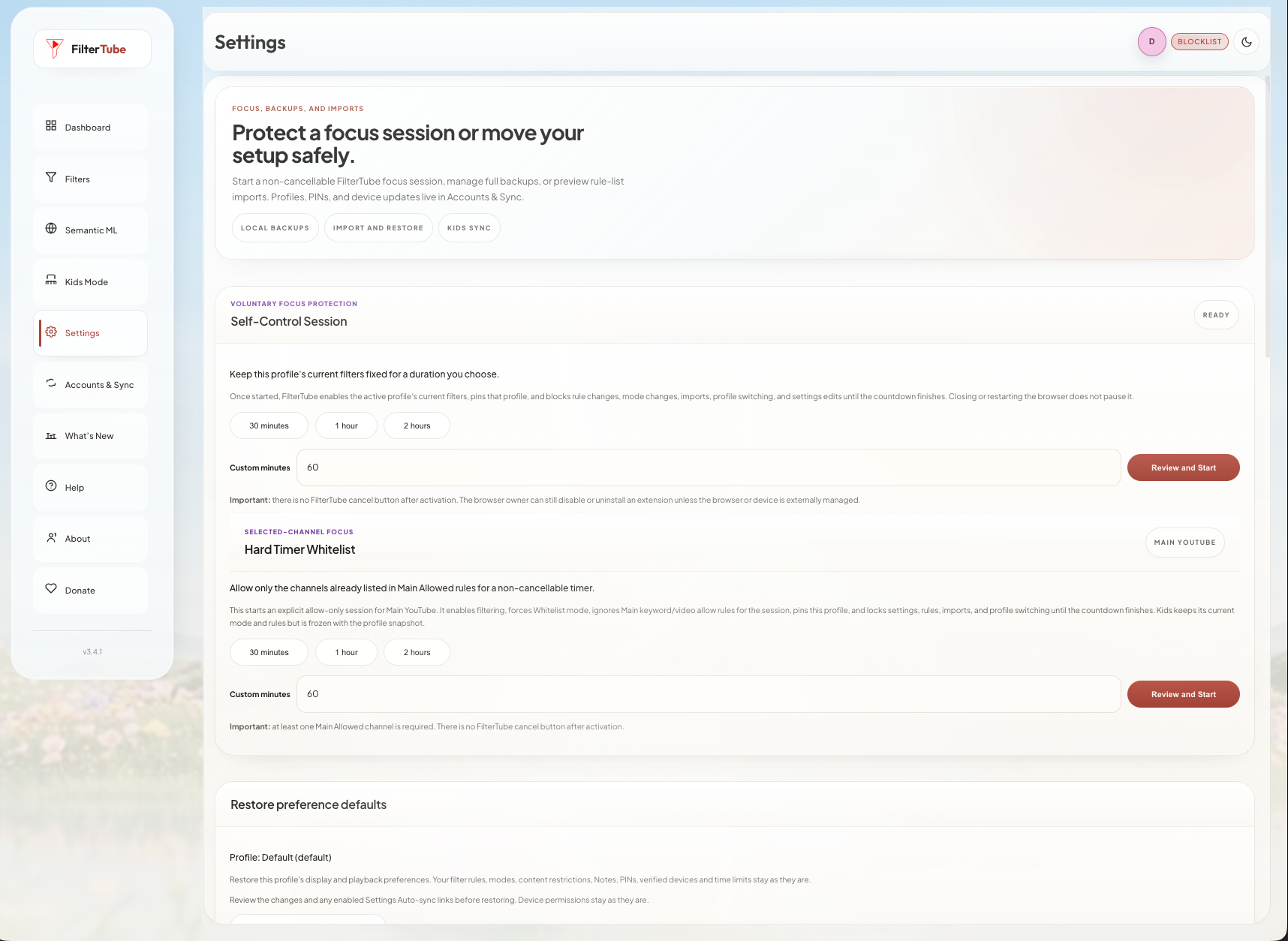The image size is (1288, 941).
Task: Click the FOCUS, BACKUPS, AND IMPORTS label
Action: click(x=297, y=109)
